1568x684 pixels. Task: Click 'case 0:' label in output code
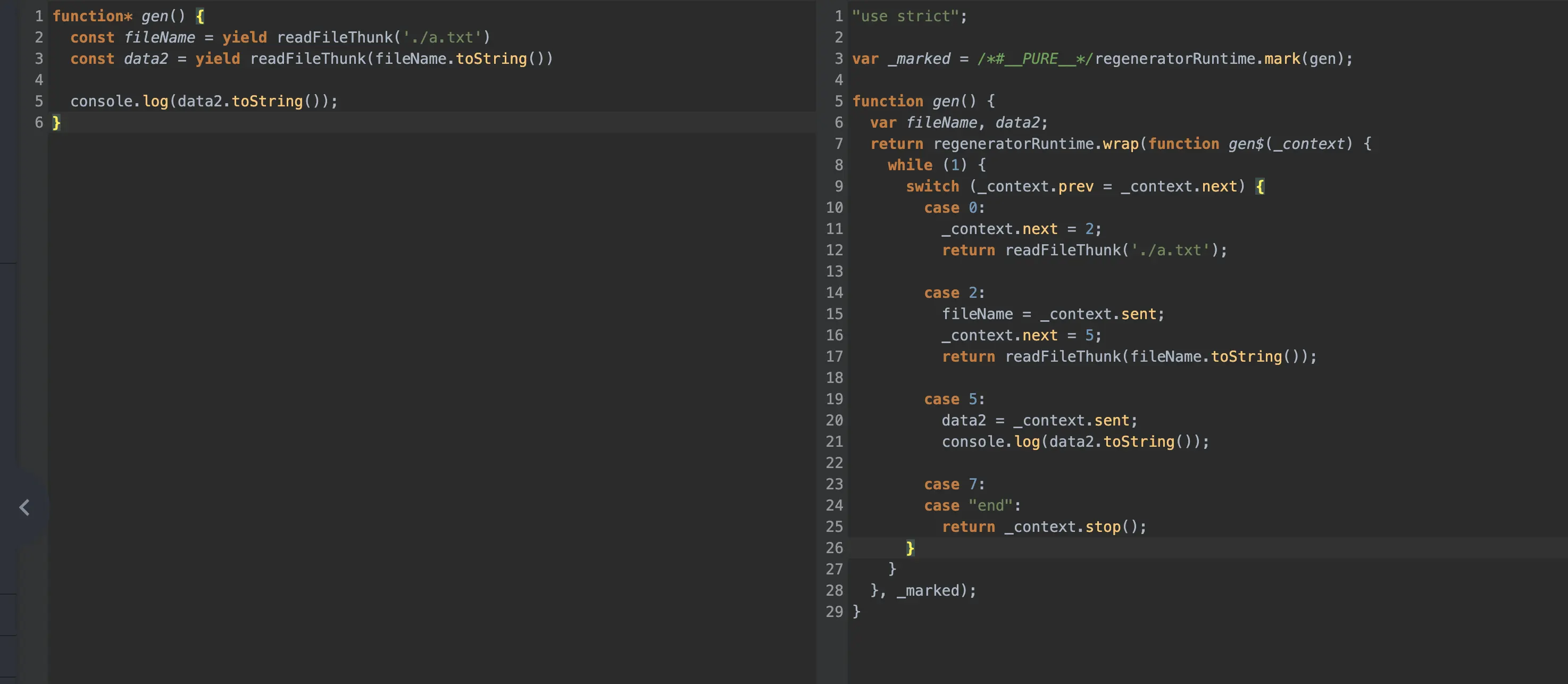[x=953, y=207]
